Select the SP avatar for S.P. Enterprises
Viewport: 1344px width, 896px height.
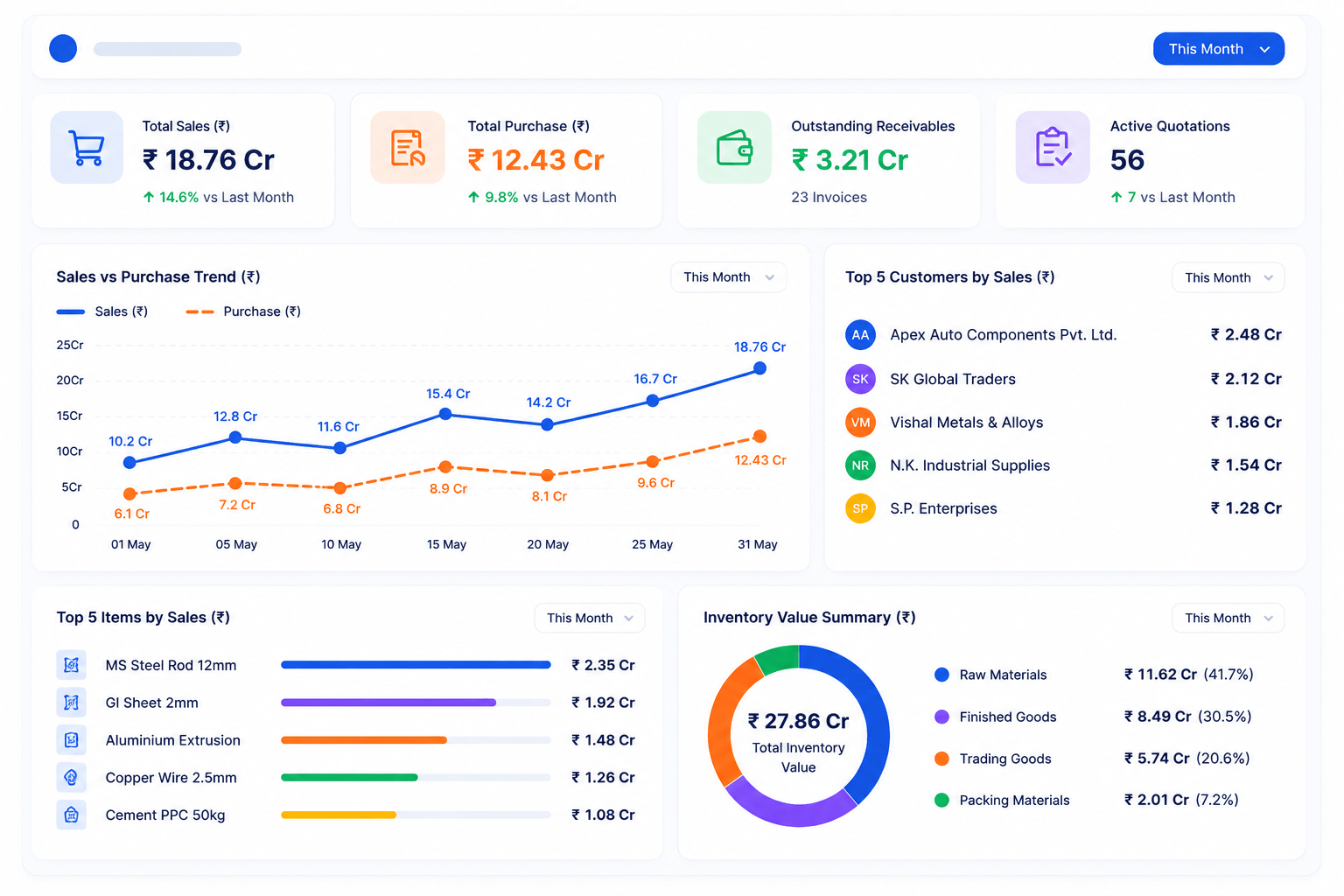tap(860, 508)
